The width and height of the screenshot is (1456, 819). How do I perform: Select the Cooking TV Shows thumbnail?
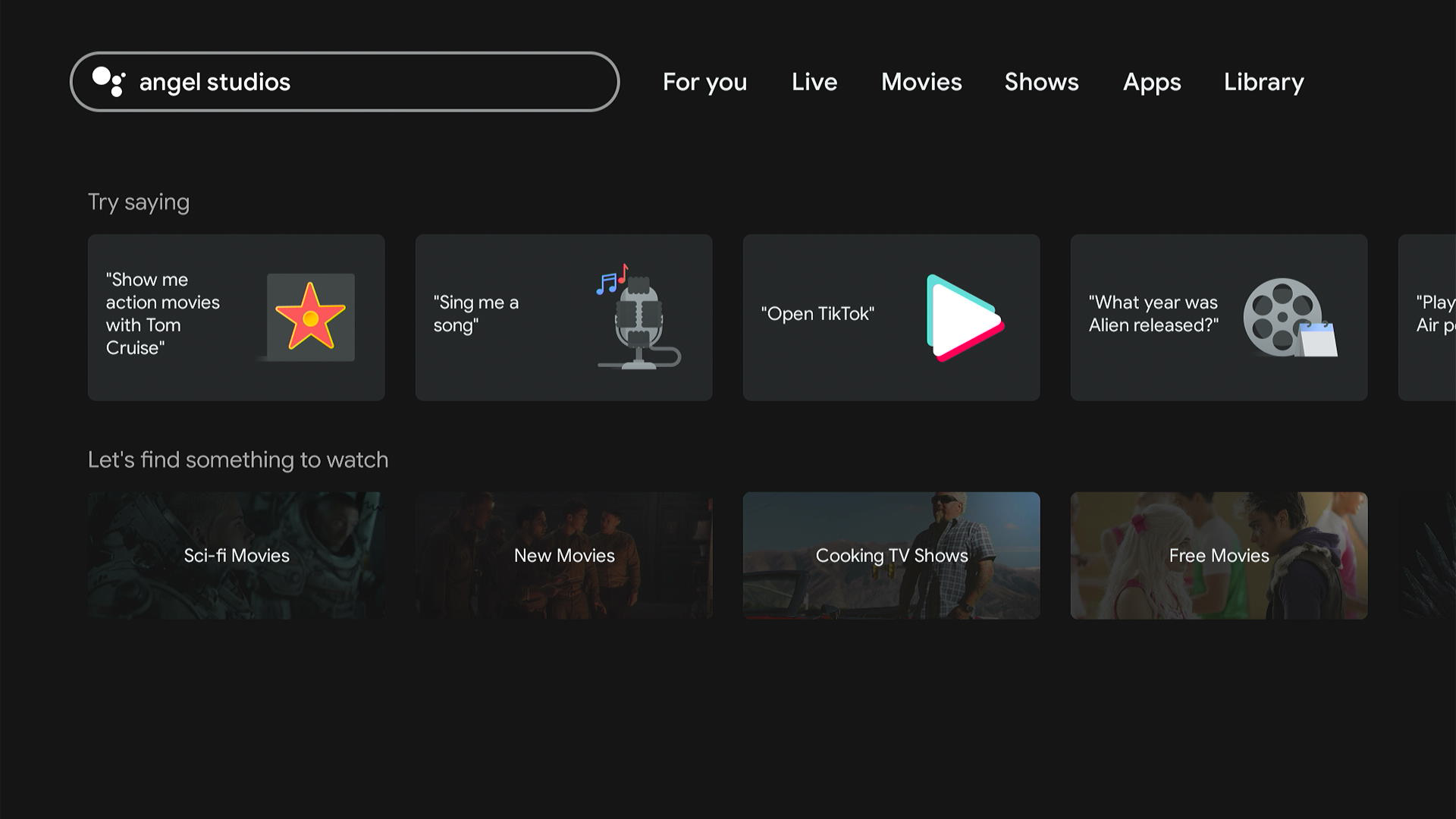891,555
